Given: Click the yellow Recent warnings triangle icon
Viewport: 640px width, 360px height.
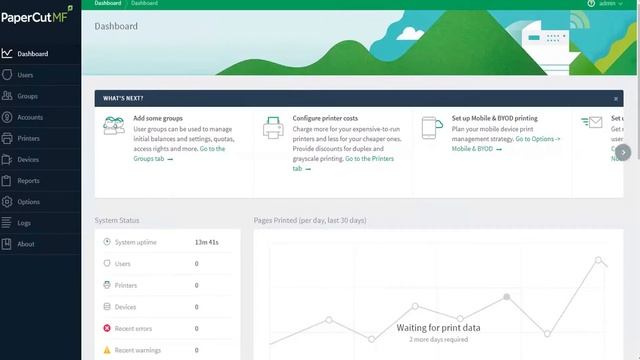Looking at the screenshot, I should point(107,350).
